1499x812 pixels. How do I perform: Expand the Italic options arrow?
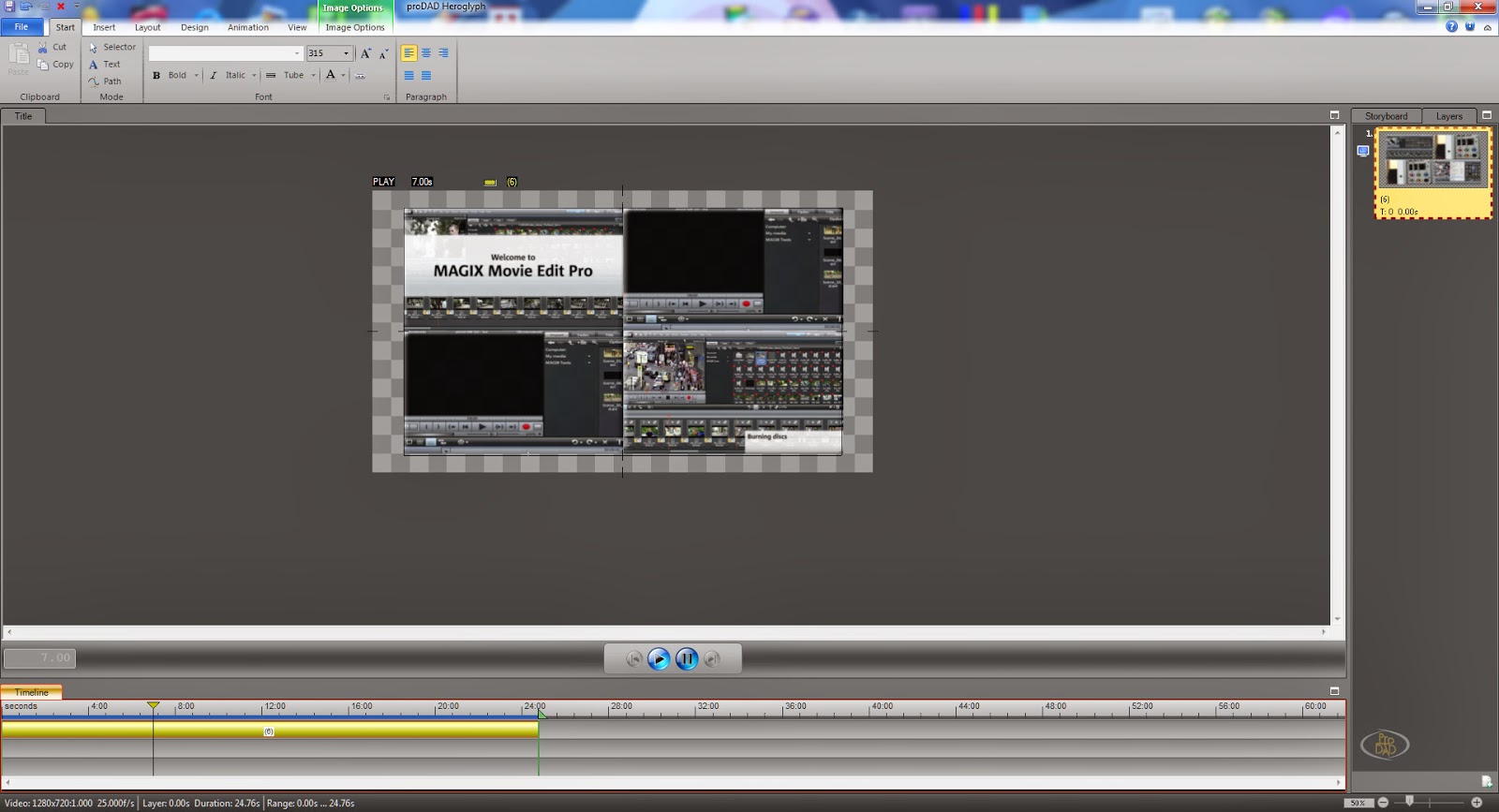click(x=254, y=75)
